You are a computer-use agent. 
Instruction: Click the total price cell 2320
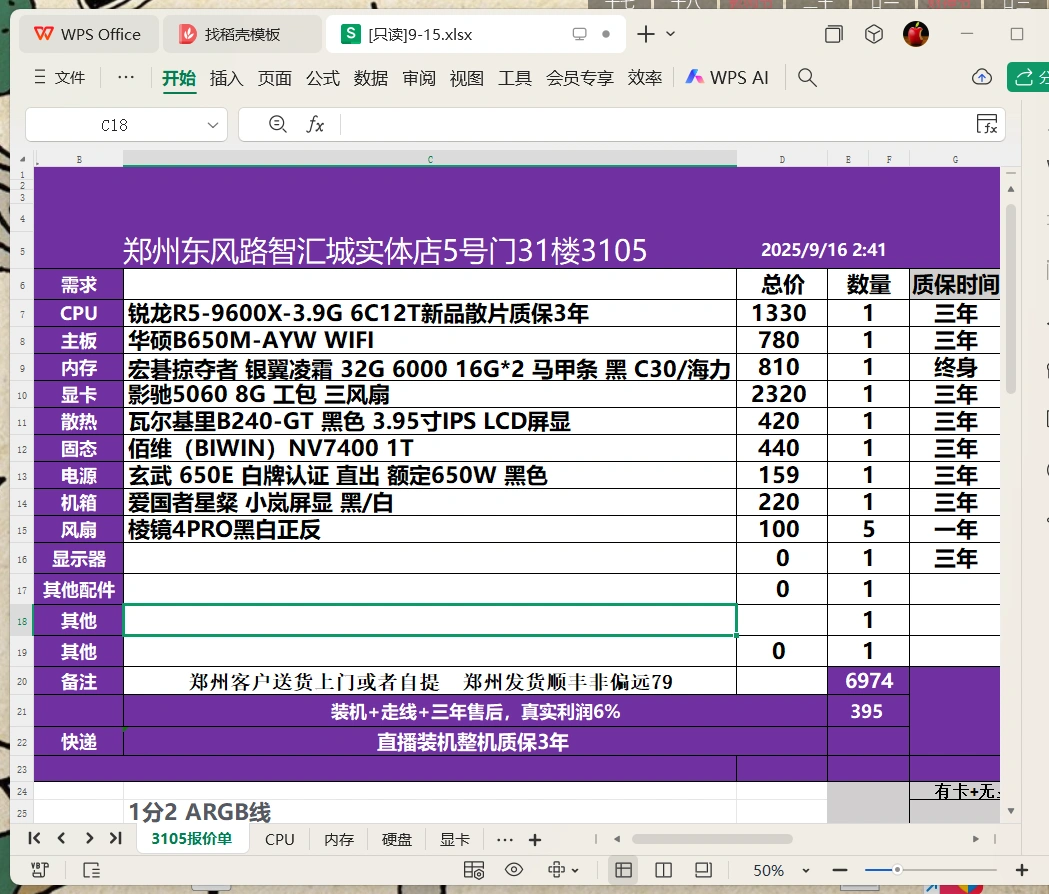point(782,395)
